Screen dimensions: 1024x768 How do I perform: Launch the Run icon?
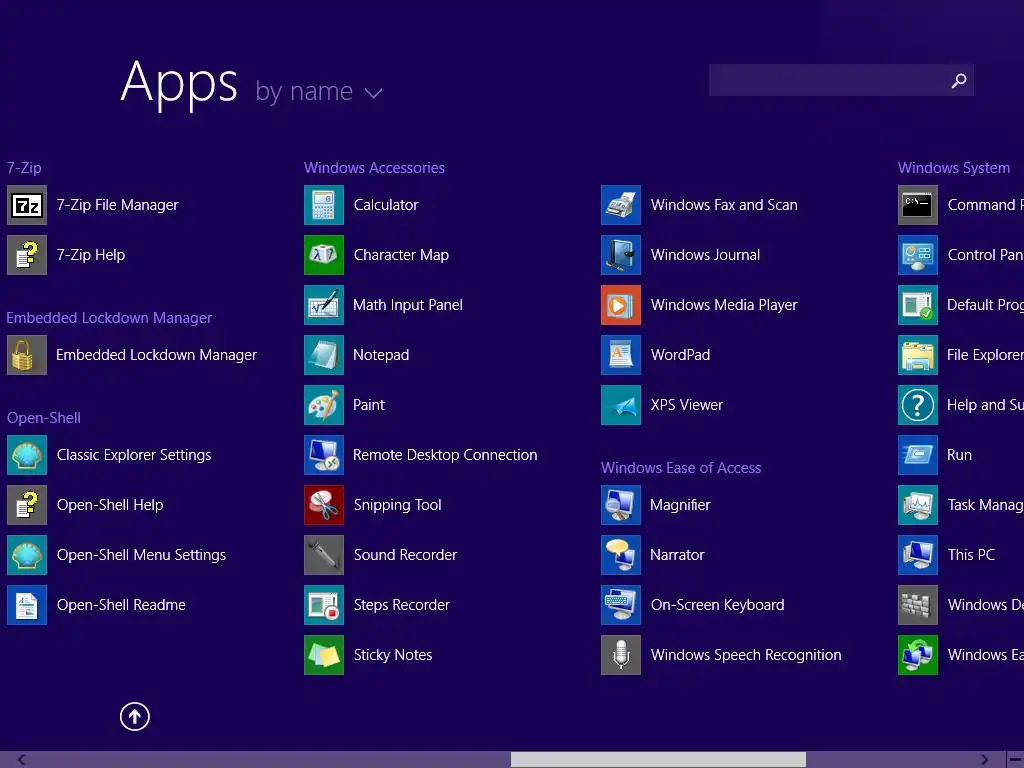point(918,455)
